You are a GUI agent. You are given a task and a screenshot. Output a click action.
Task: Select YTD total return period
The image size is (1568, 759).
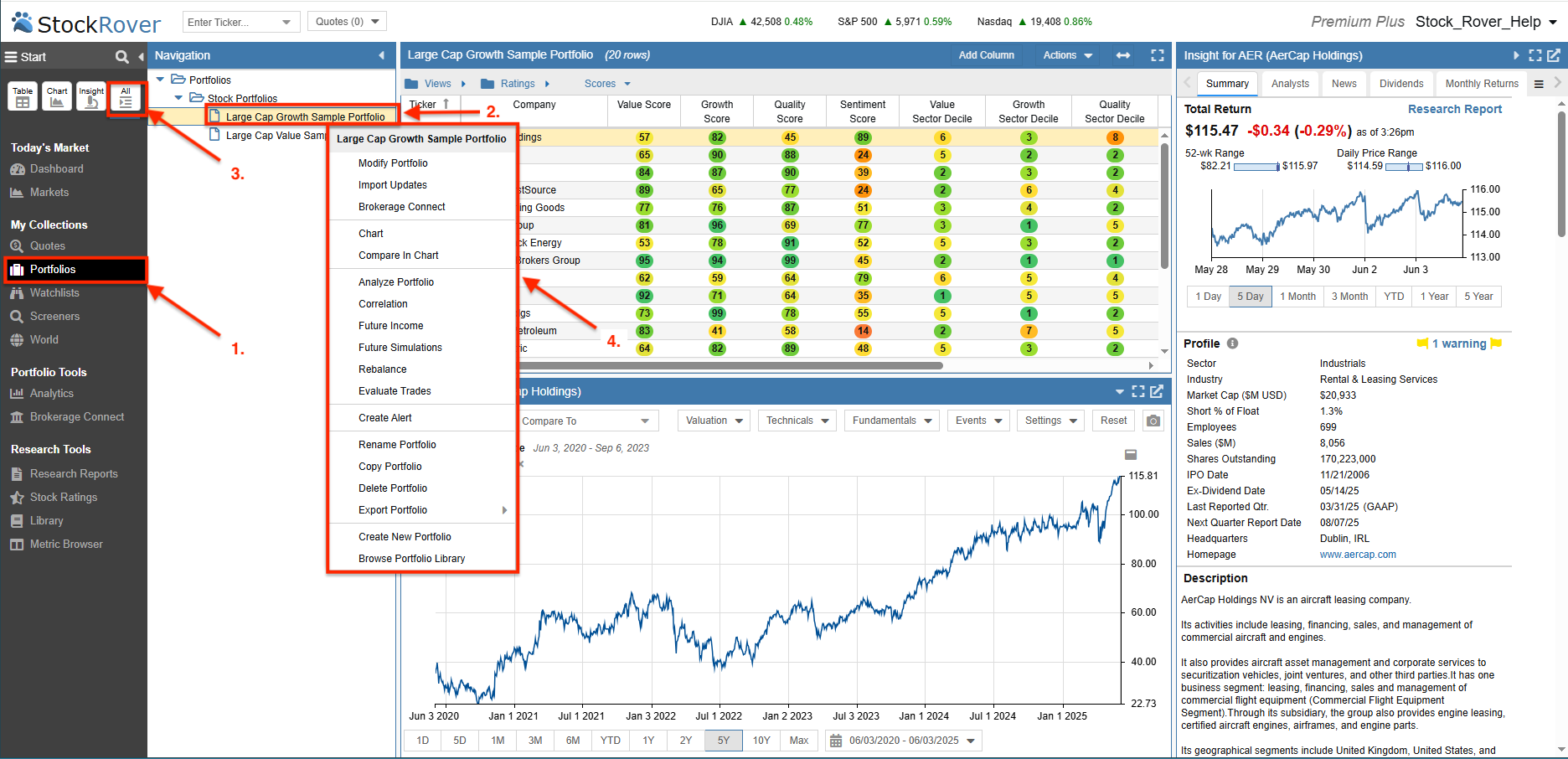pos(1394,297)
